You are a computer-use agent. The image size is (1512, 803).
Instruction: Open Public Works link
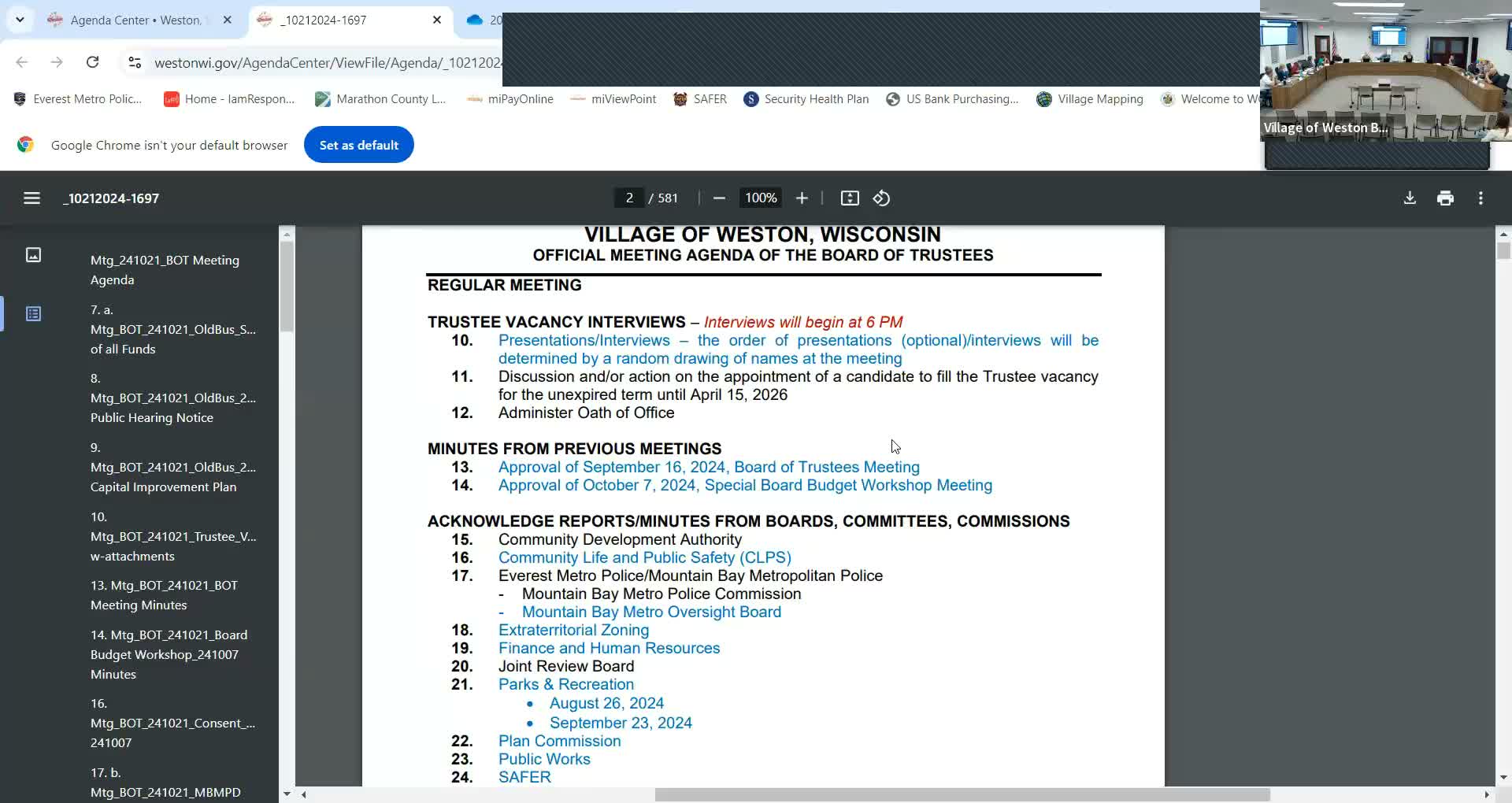coord(544,759)
